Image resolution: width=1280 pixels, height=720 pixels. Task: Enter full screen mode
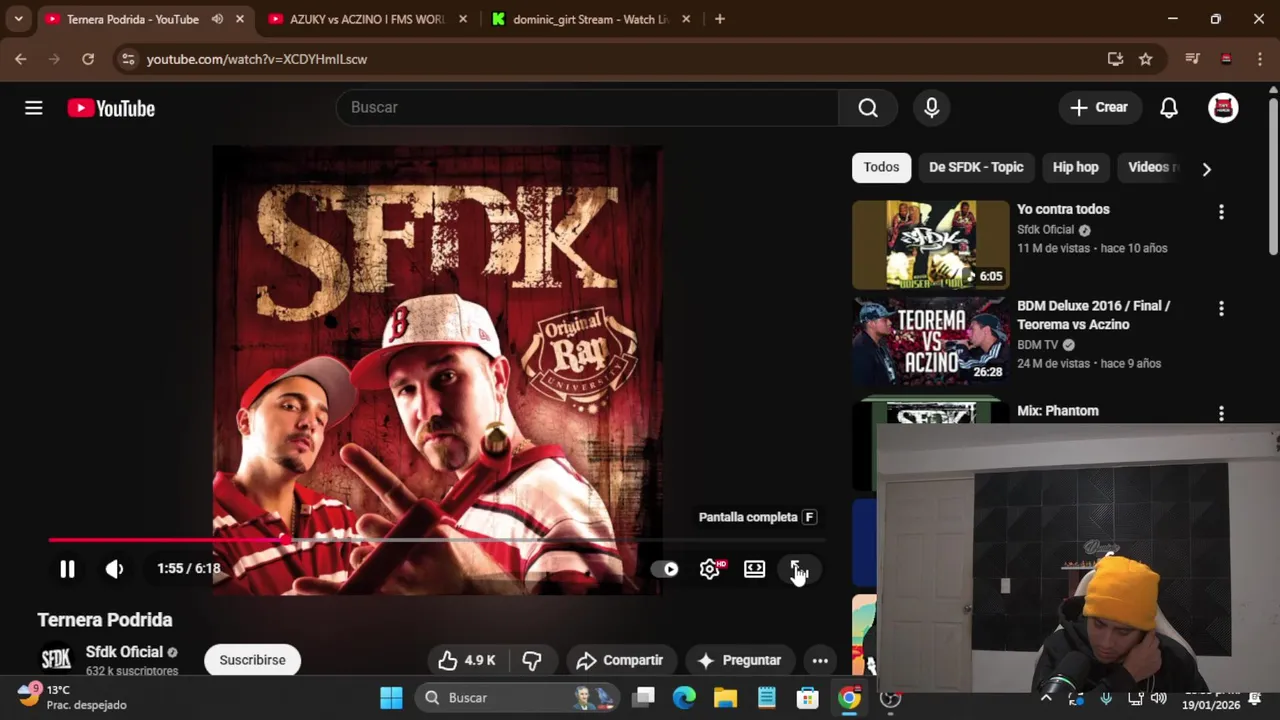(x=799, y=569)
